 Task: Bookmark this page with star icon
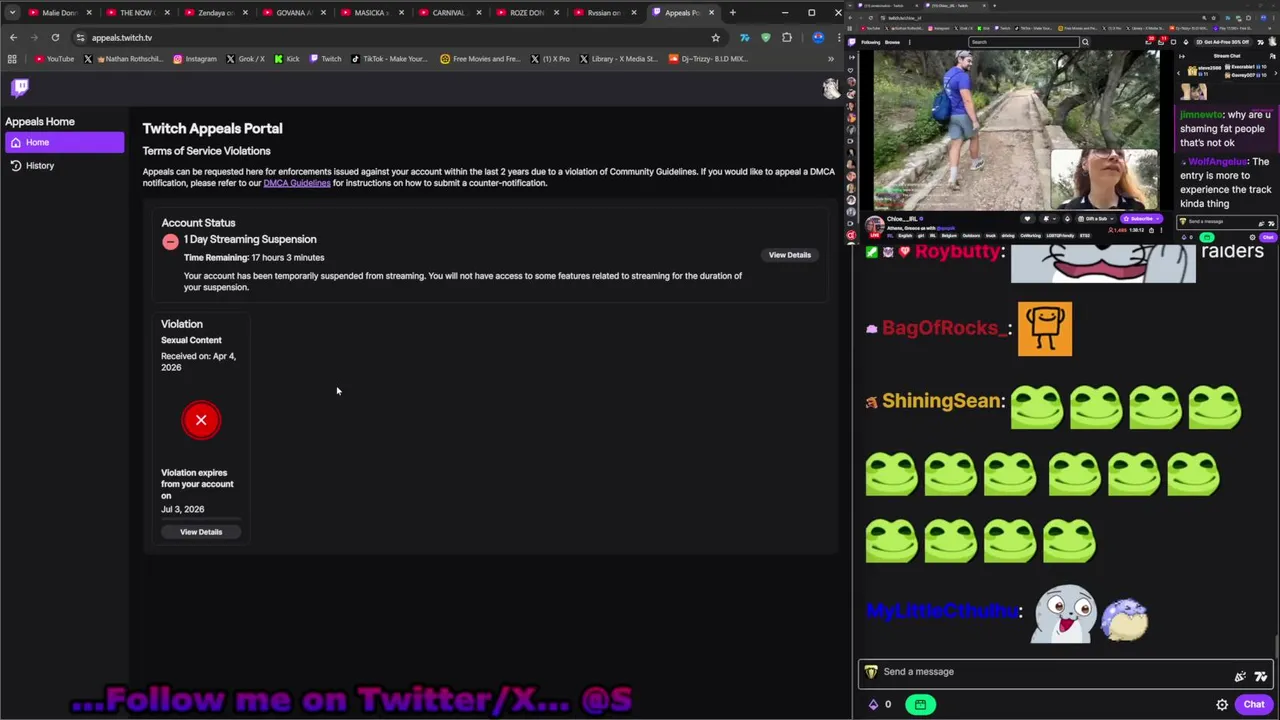click(715, 38)
